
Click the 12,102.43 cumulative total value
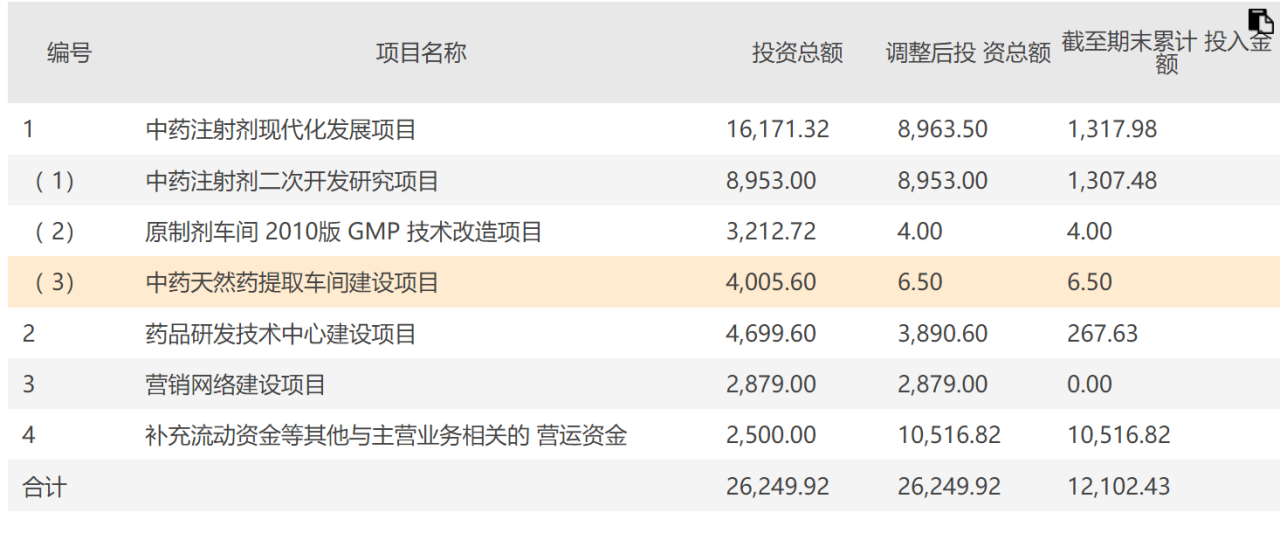click(1118, 487)
